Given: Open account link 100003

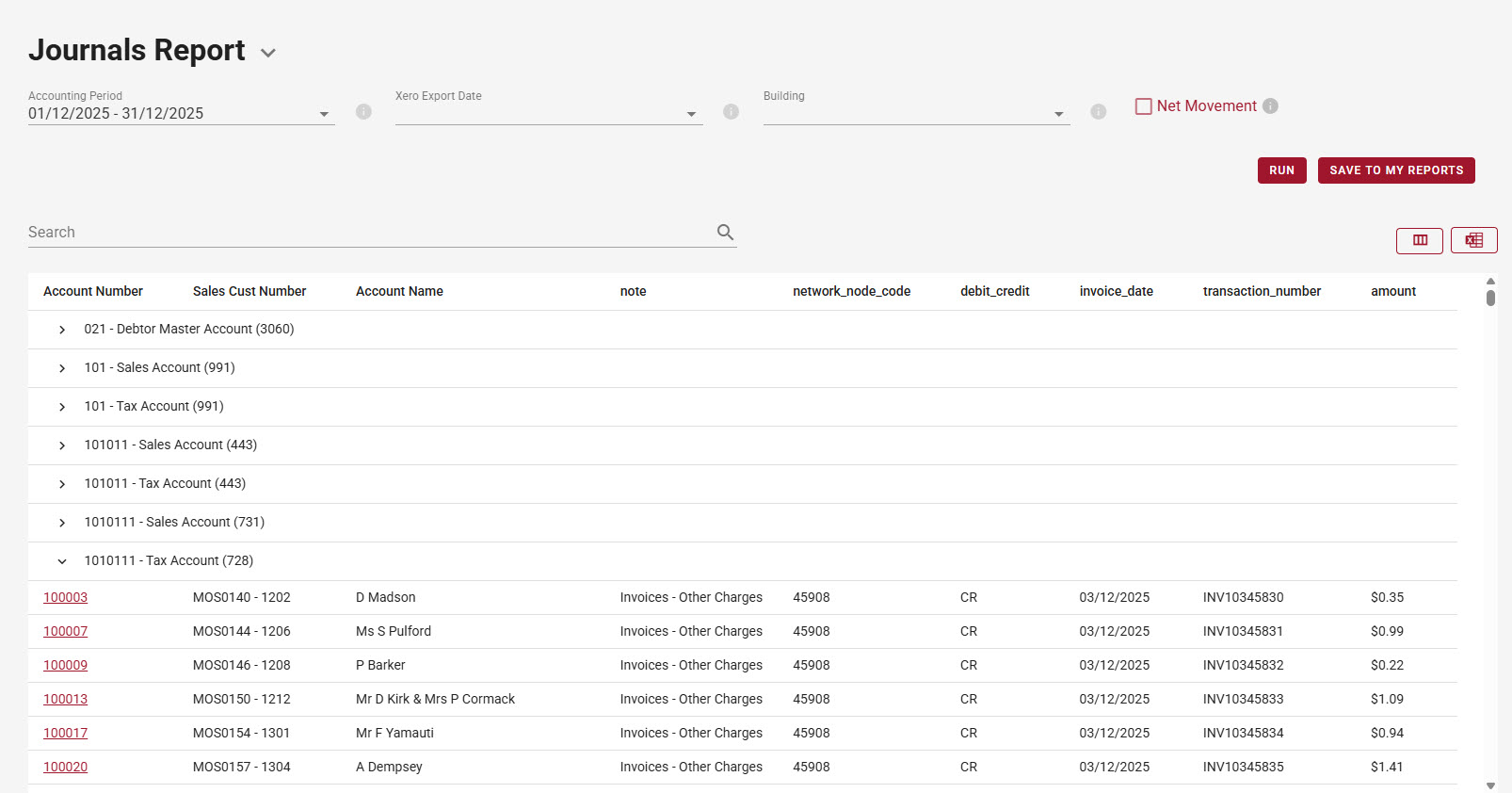Looking at the screenshot, I should (65, 597).
